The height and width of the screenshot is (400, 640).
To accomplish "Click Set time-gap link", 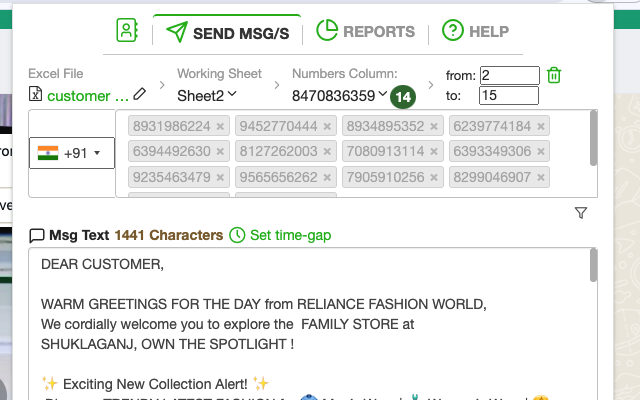I will coord(290,236).
